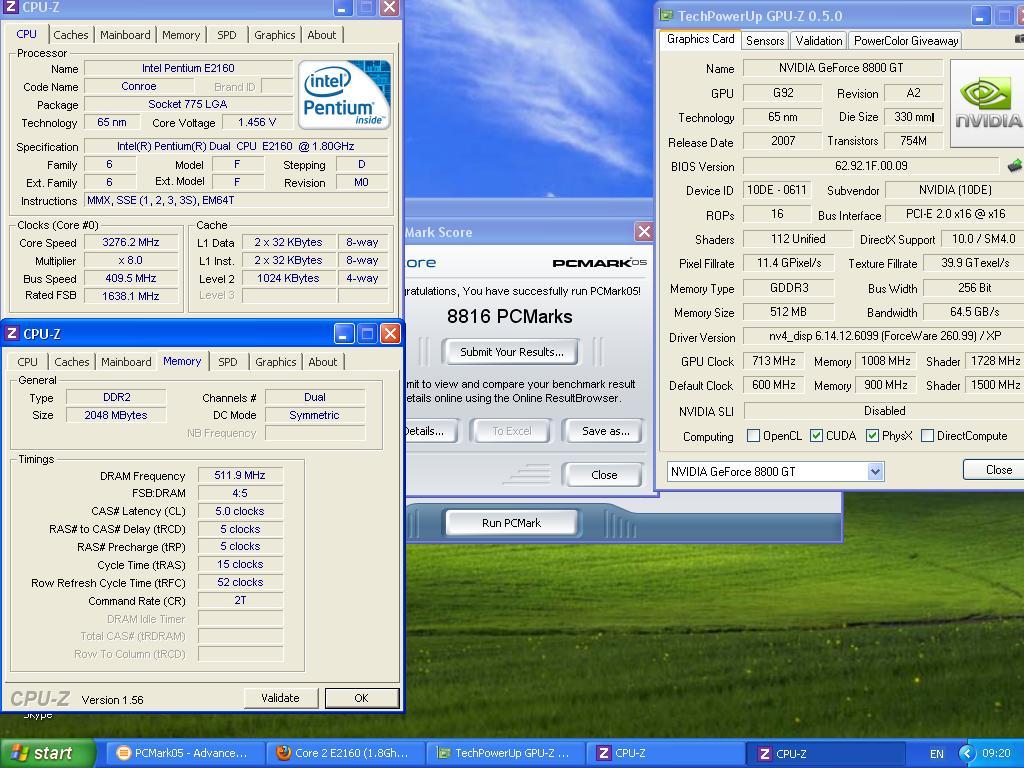Enable the DirectCompute checkbox

point(927,436)
